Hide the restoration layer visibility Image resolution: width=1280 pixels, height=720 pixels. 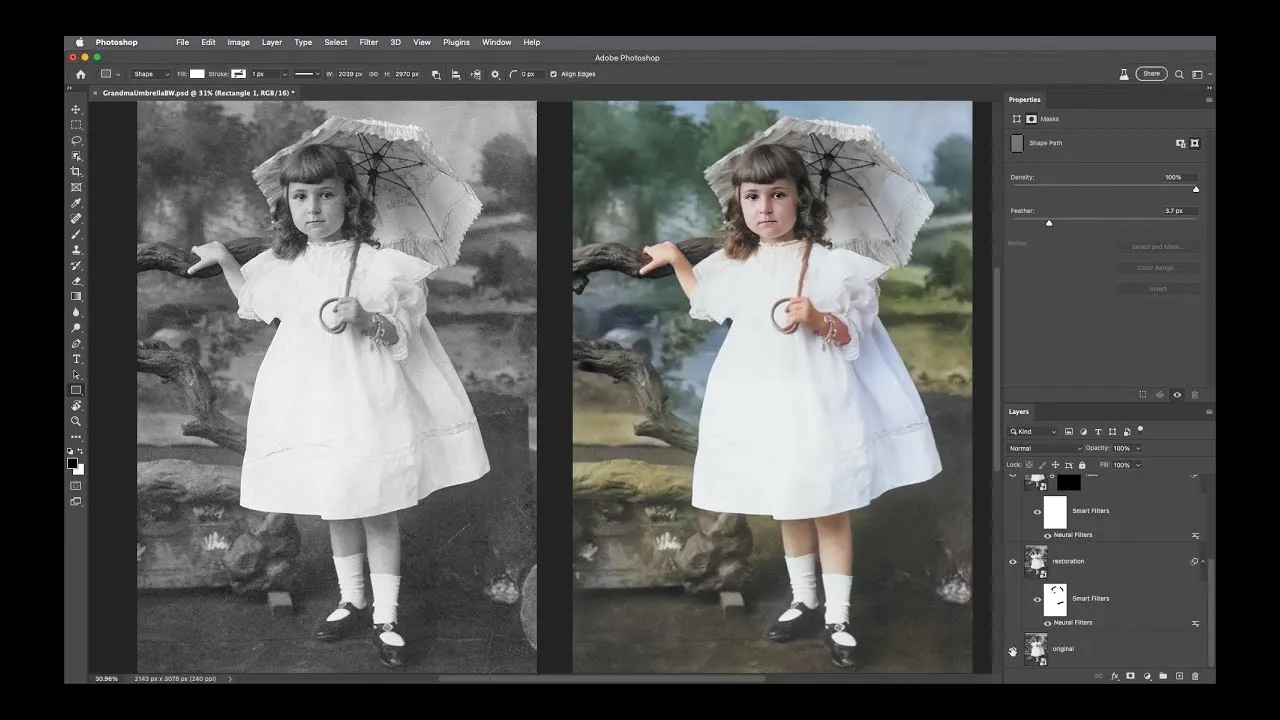[x=1013, y=561]
